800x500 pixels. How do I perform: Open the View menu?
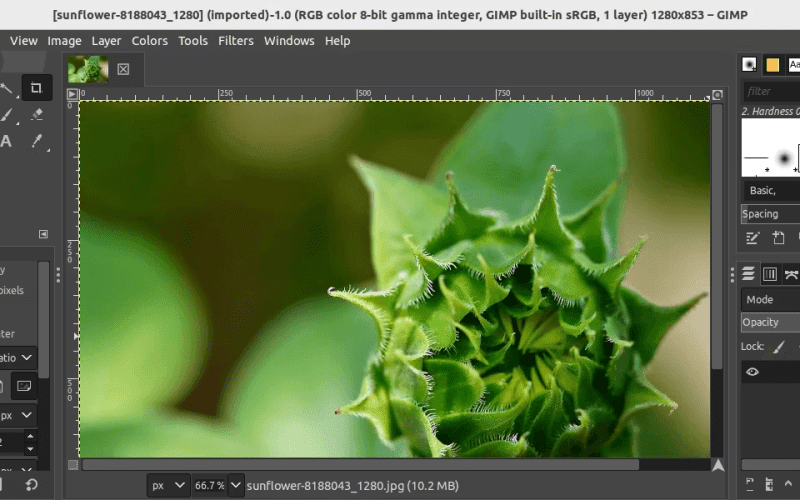tap(23, 41)
